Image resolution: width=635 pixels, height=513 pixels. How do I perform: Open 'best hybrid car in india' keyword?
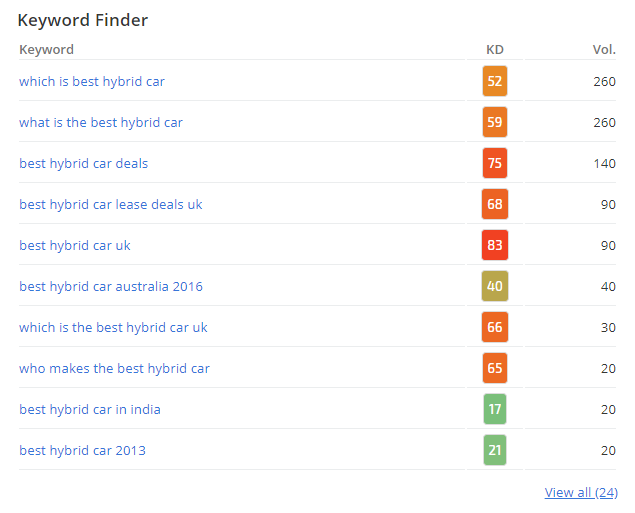[x=90, y=410]
